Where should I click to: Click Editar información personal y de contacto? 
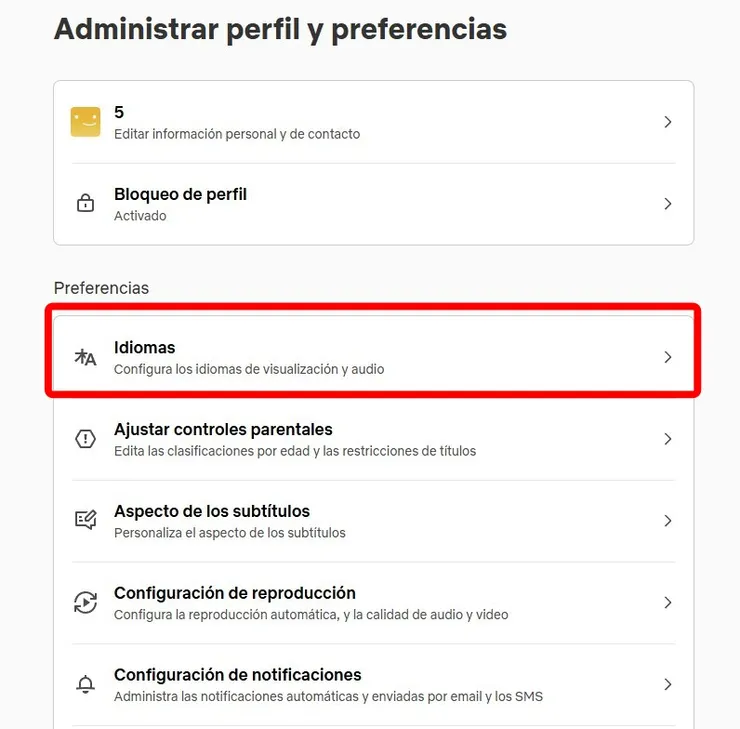click(x=237, y=134)
